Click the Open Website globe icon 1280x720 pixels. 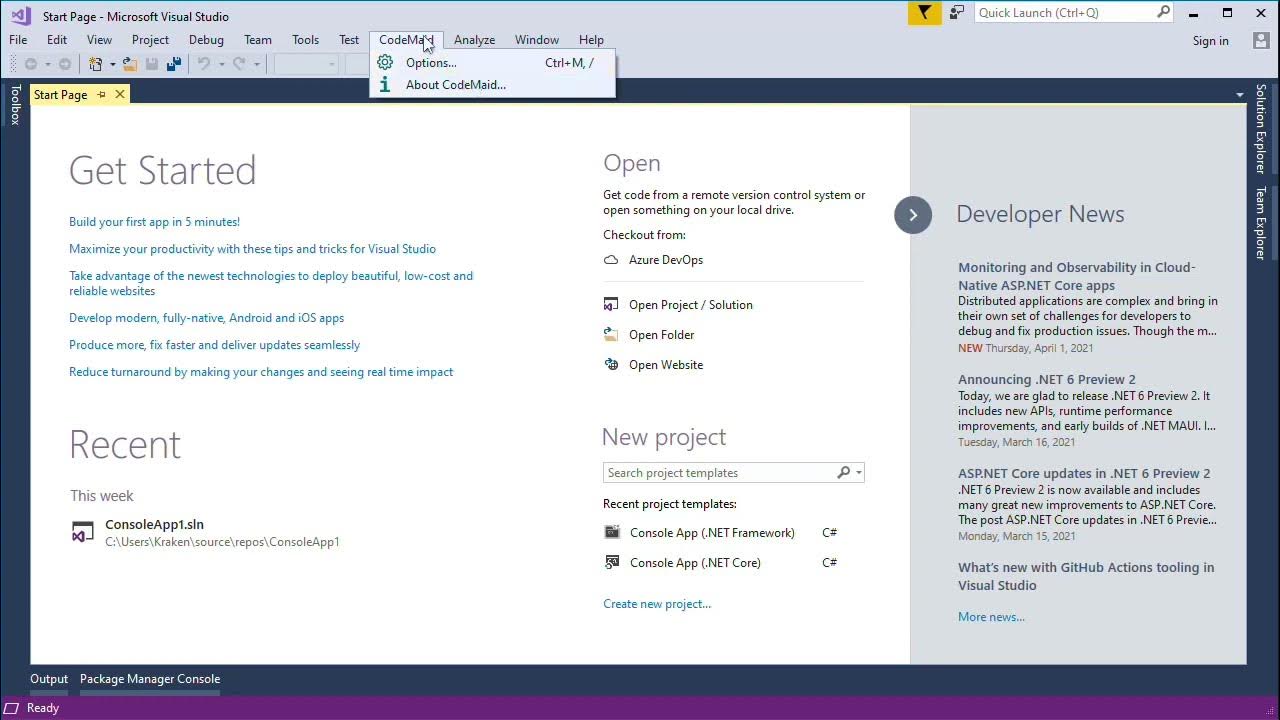tap(611, 365)
